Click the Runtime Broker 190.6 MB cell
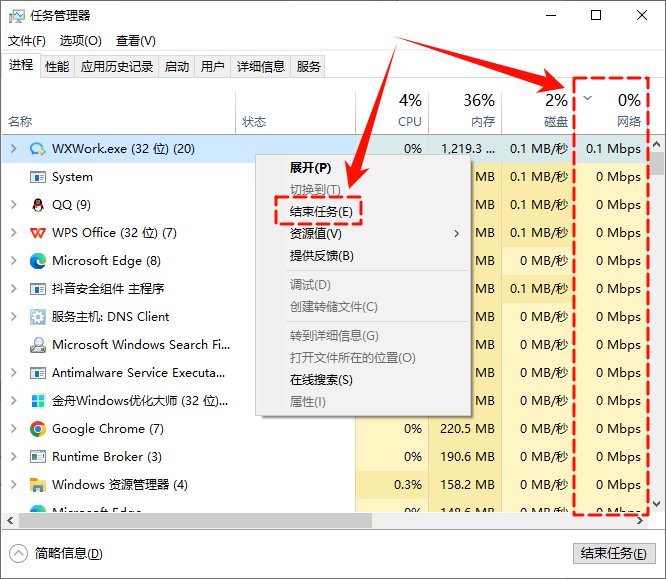This screenshot has width=666, height=579. tap(465, 457)
